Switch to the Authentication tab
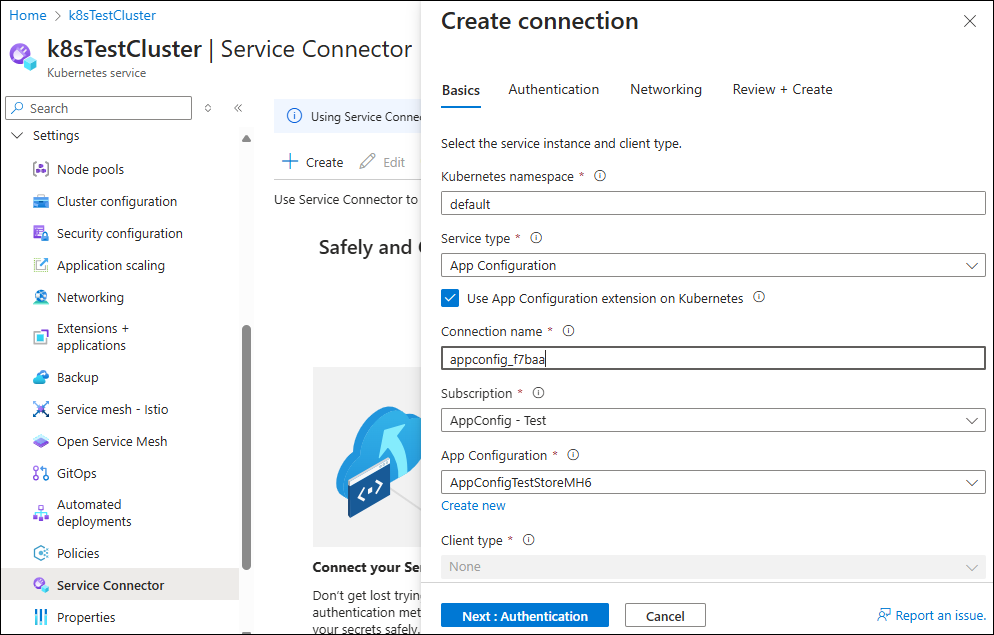This screenshot has height=635, width=994. [553, 89]
